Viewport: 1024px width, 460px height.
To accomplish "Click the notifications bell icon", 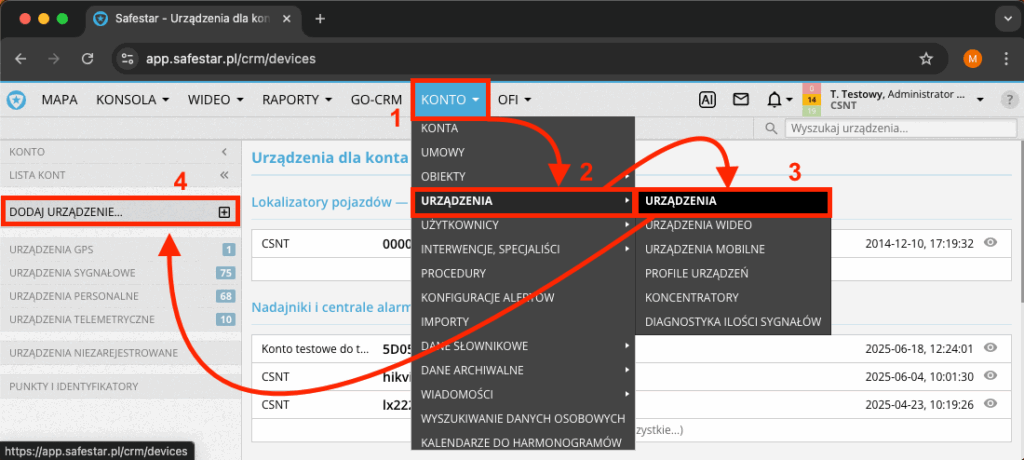I will click(774, 100).
